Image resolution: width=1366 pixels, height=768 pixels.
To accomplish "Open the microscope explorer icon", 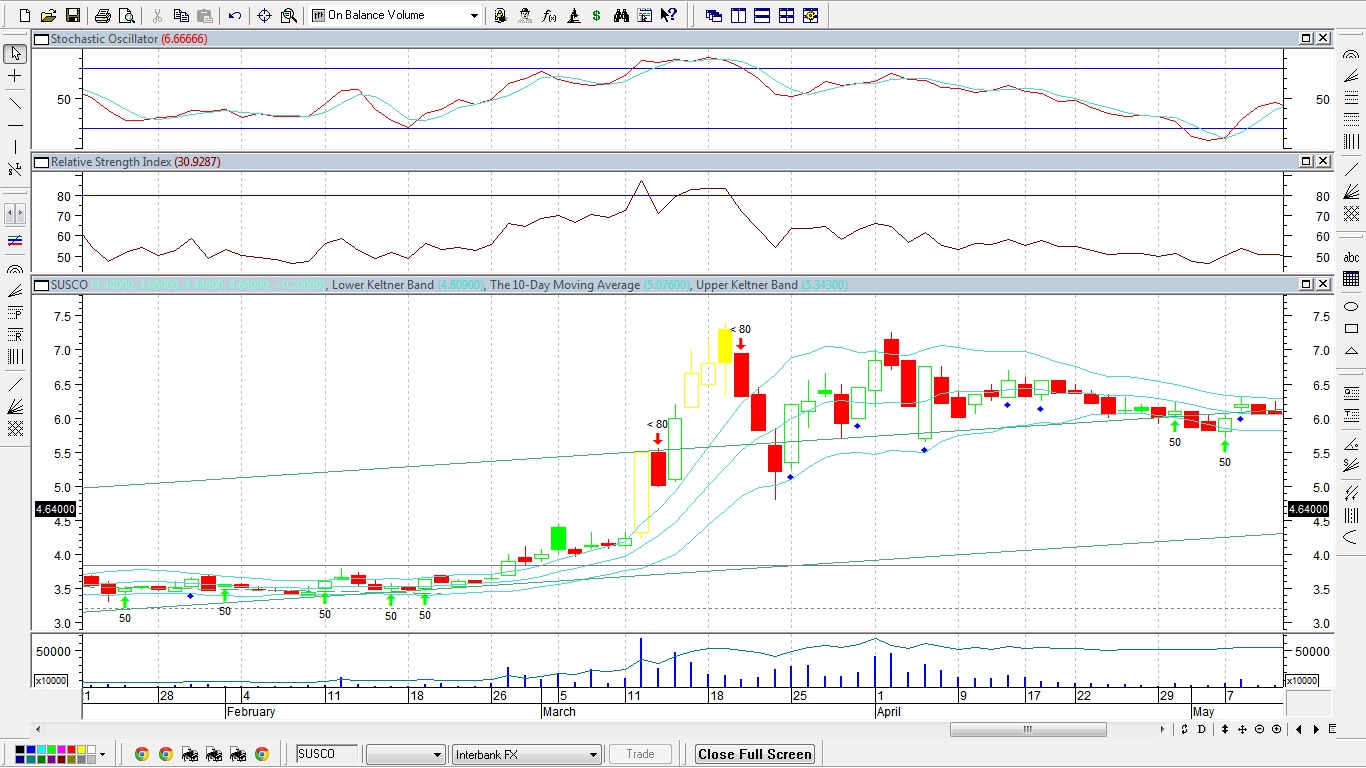I will click(x=573, y=15).
